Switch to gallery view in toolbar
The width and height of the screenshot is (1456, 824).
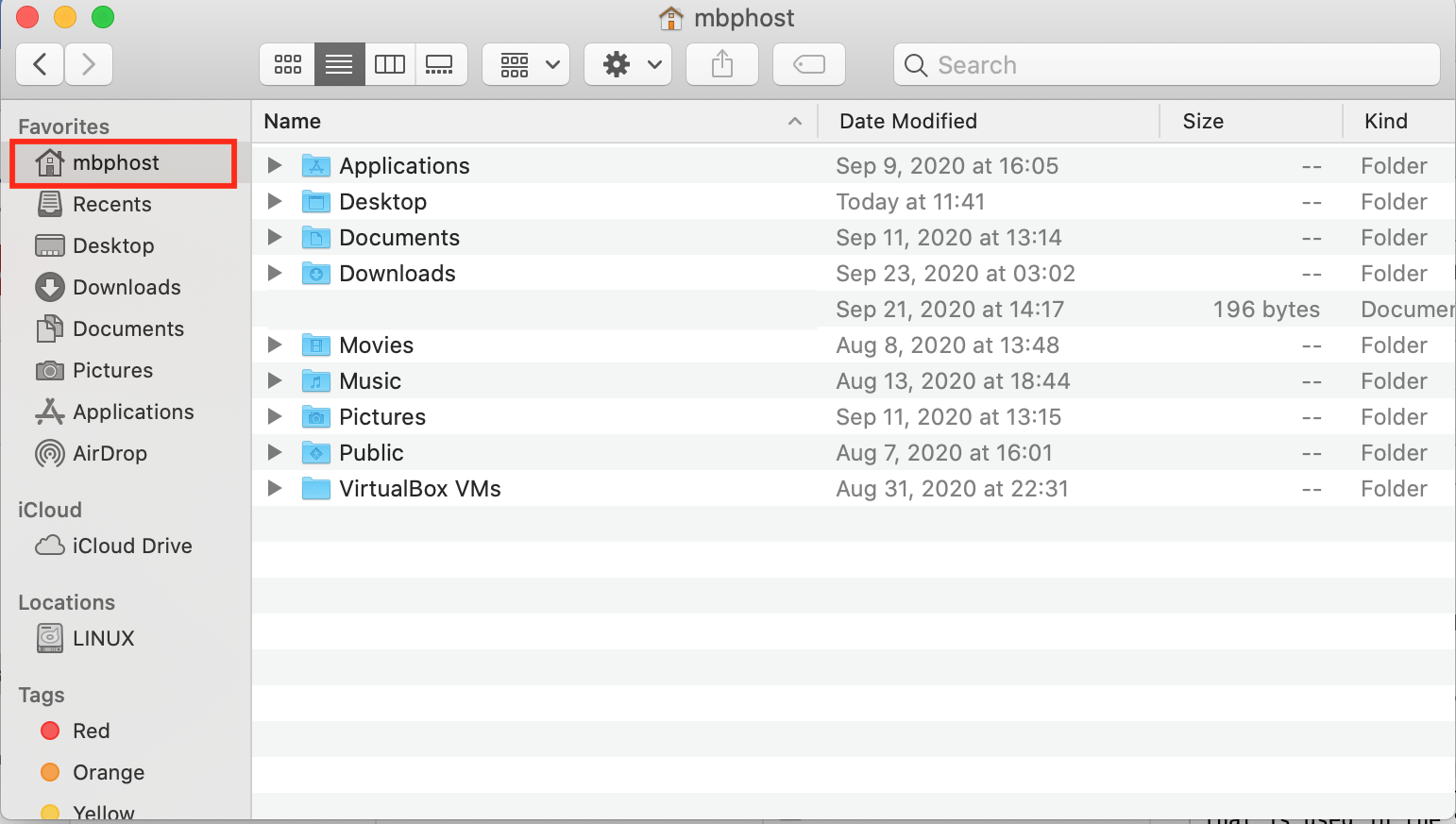click(x=440, y=65)
